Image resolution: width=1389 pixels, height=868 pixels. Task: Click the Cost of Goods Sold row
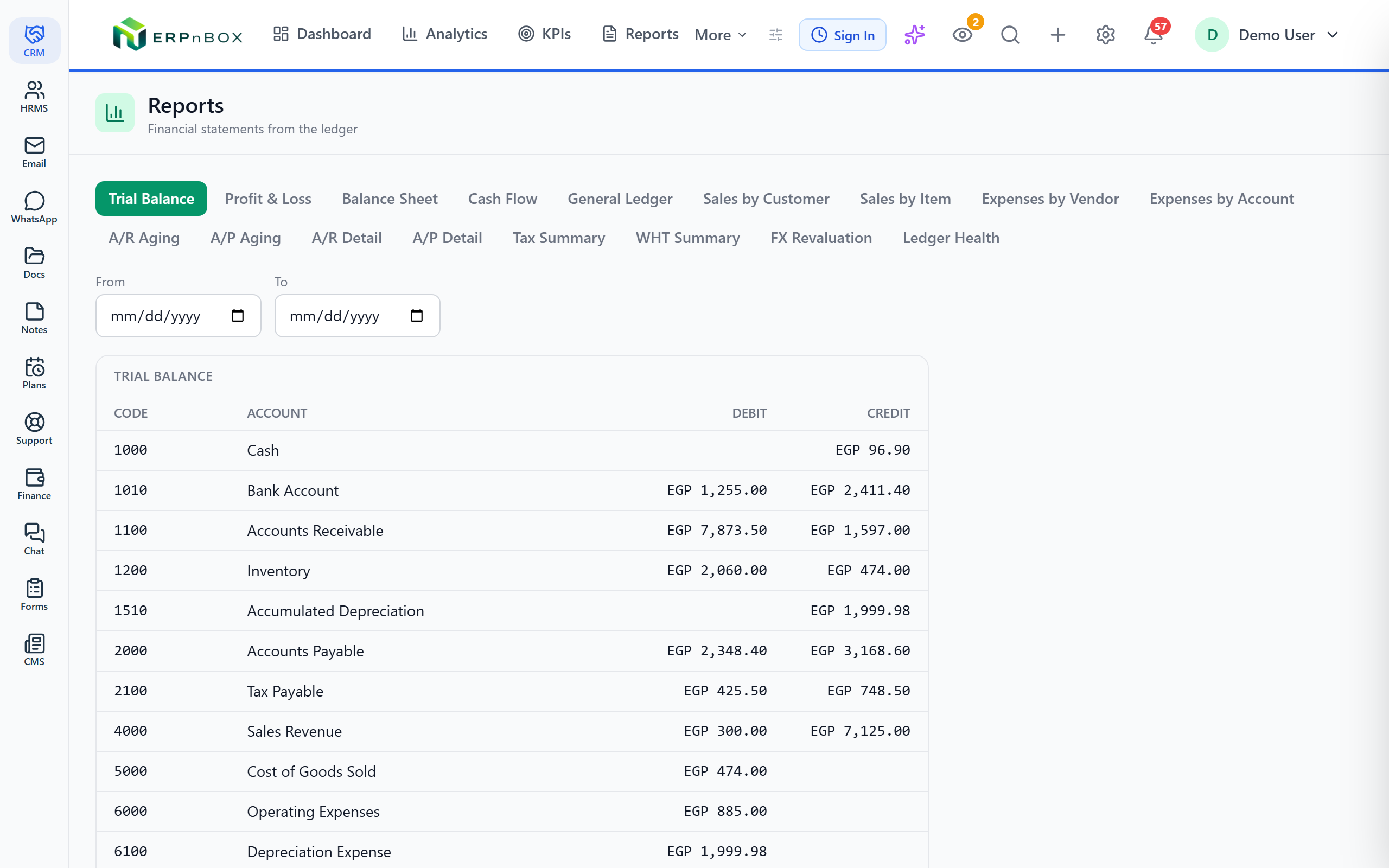[512, 771]
